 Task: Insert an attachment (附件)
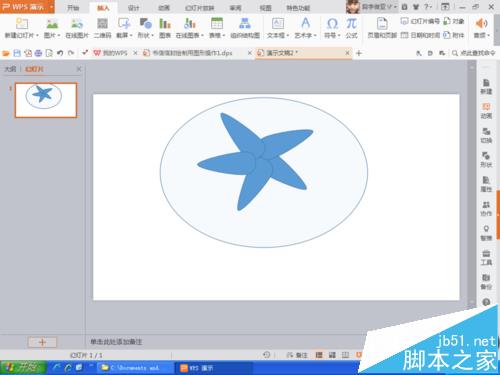tap(453, 35)
